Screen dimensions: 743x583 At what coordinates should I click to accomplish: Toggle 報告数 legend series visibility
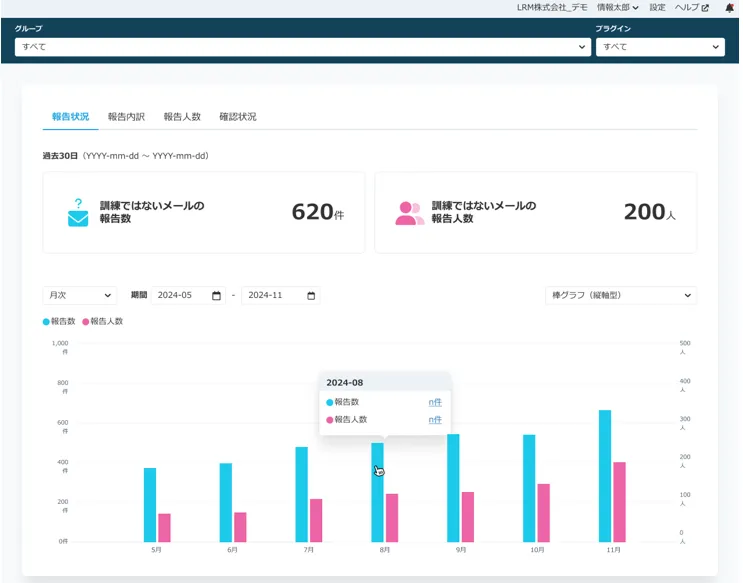pyautogui.click(x=62, y=322)
